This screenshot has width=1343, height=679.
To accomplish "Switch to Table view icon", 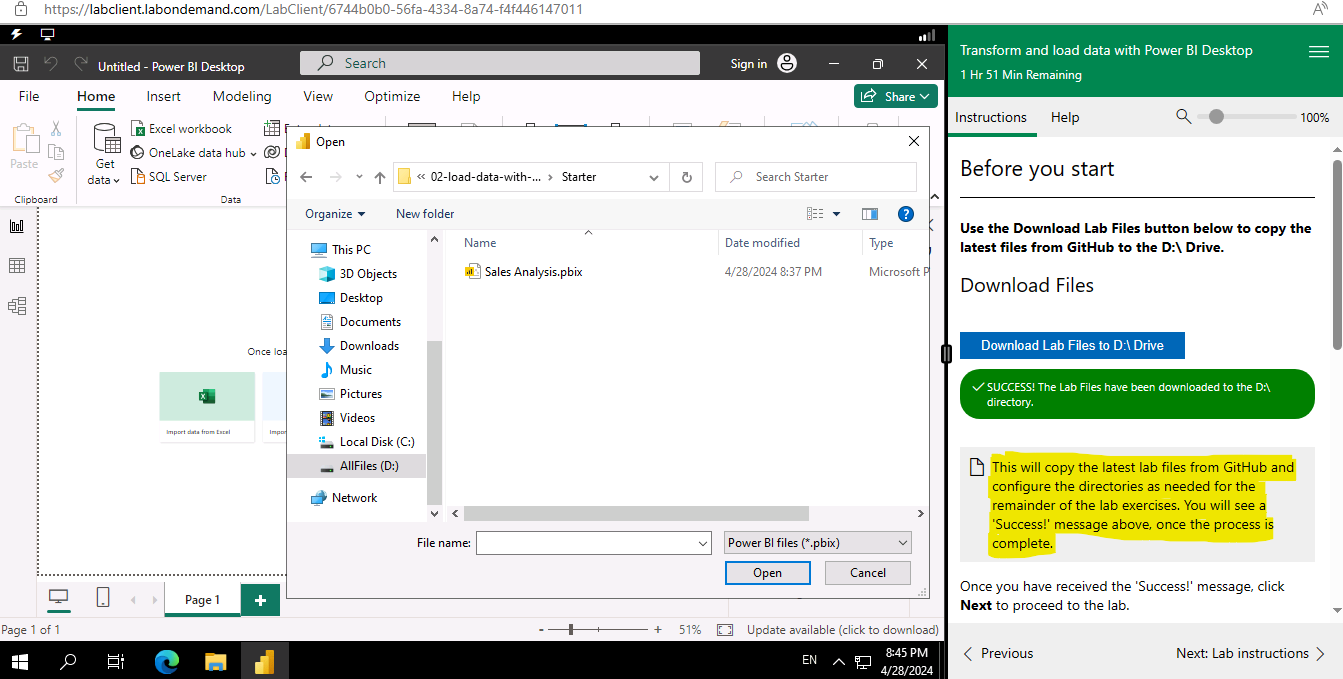I will pyautogui.click(x=16, y=266).
